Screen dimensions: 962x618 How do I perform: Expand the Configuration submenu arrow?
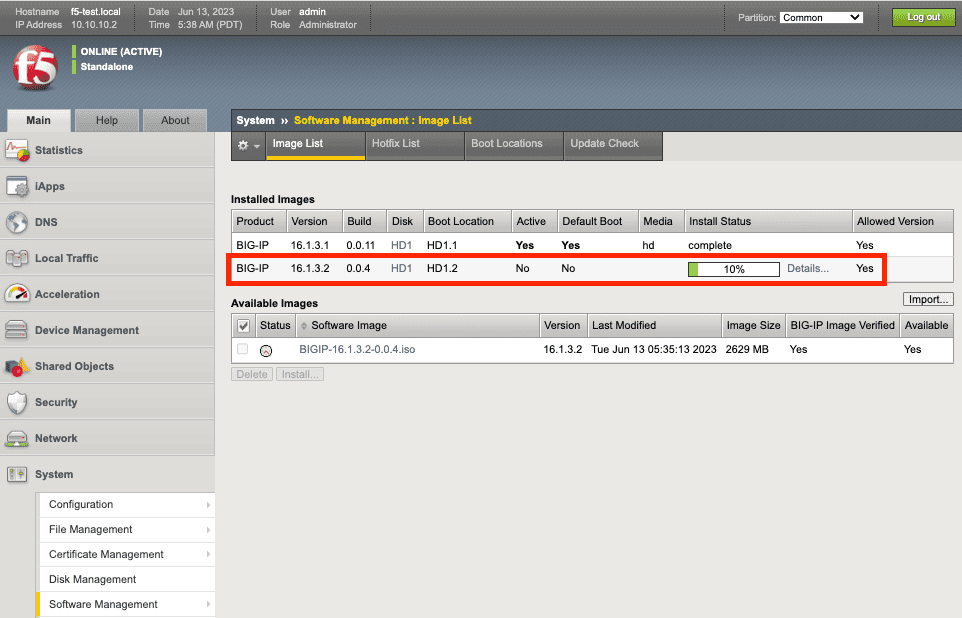[x=209, y=504]
